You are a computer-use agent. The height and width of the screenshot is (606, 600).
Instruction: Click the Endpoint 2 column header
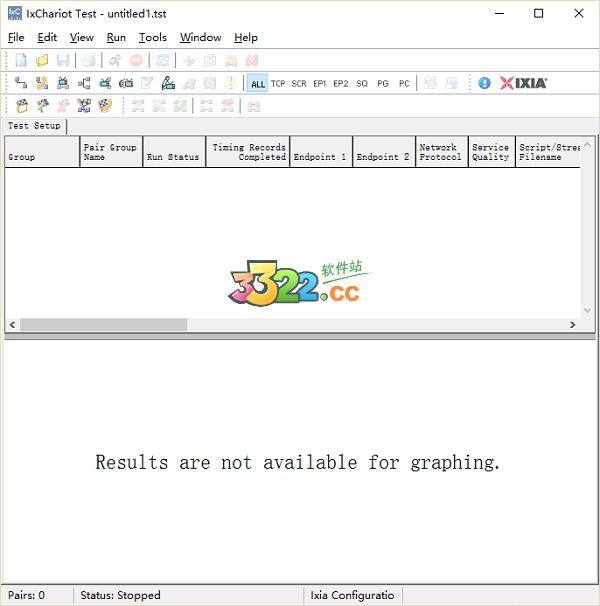(x=384, y=152)
